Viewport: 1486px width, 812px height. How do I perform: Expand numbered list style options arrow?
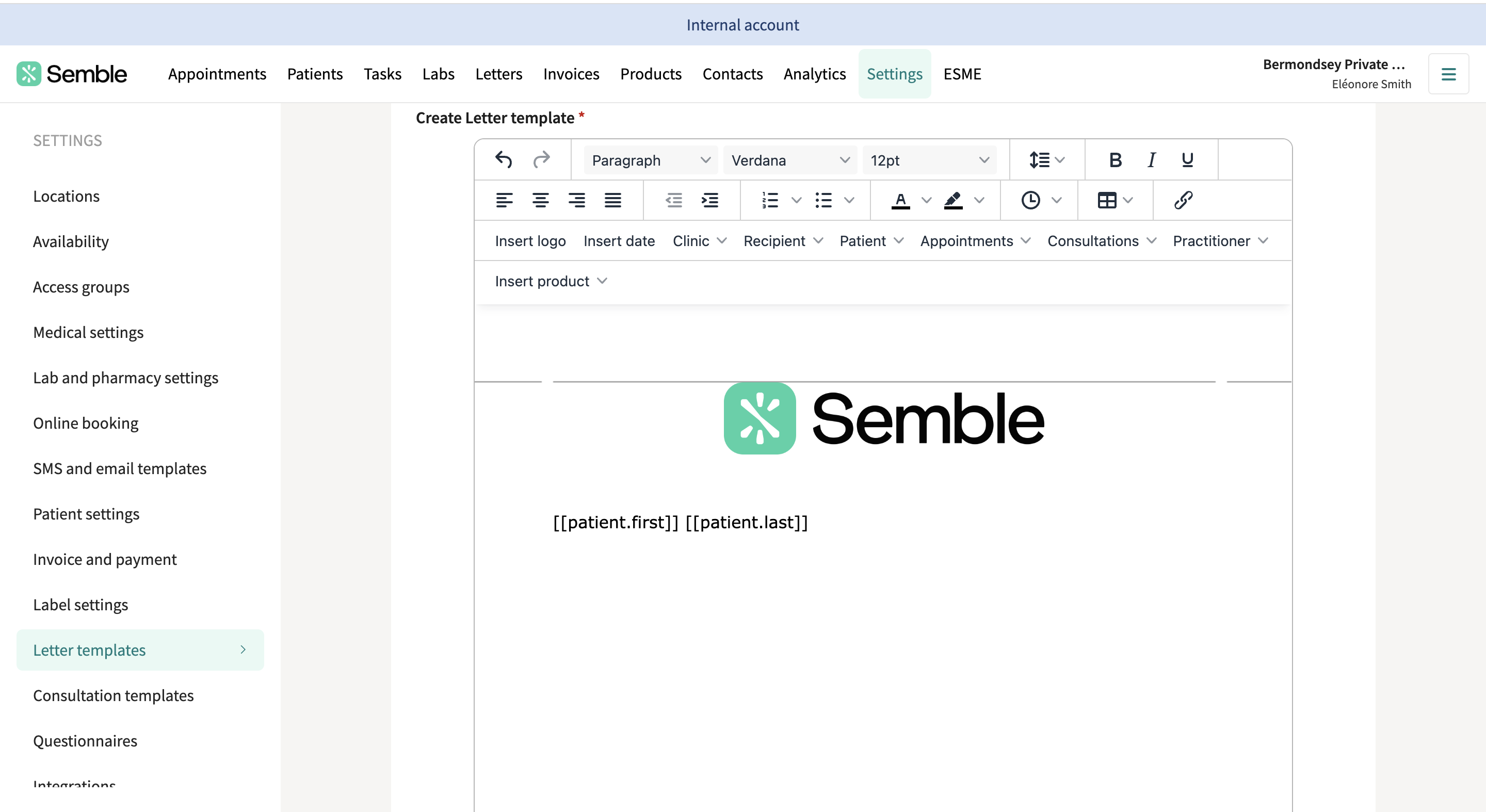click(796, 200)
